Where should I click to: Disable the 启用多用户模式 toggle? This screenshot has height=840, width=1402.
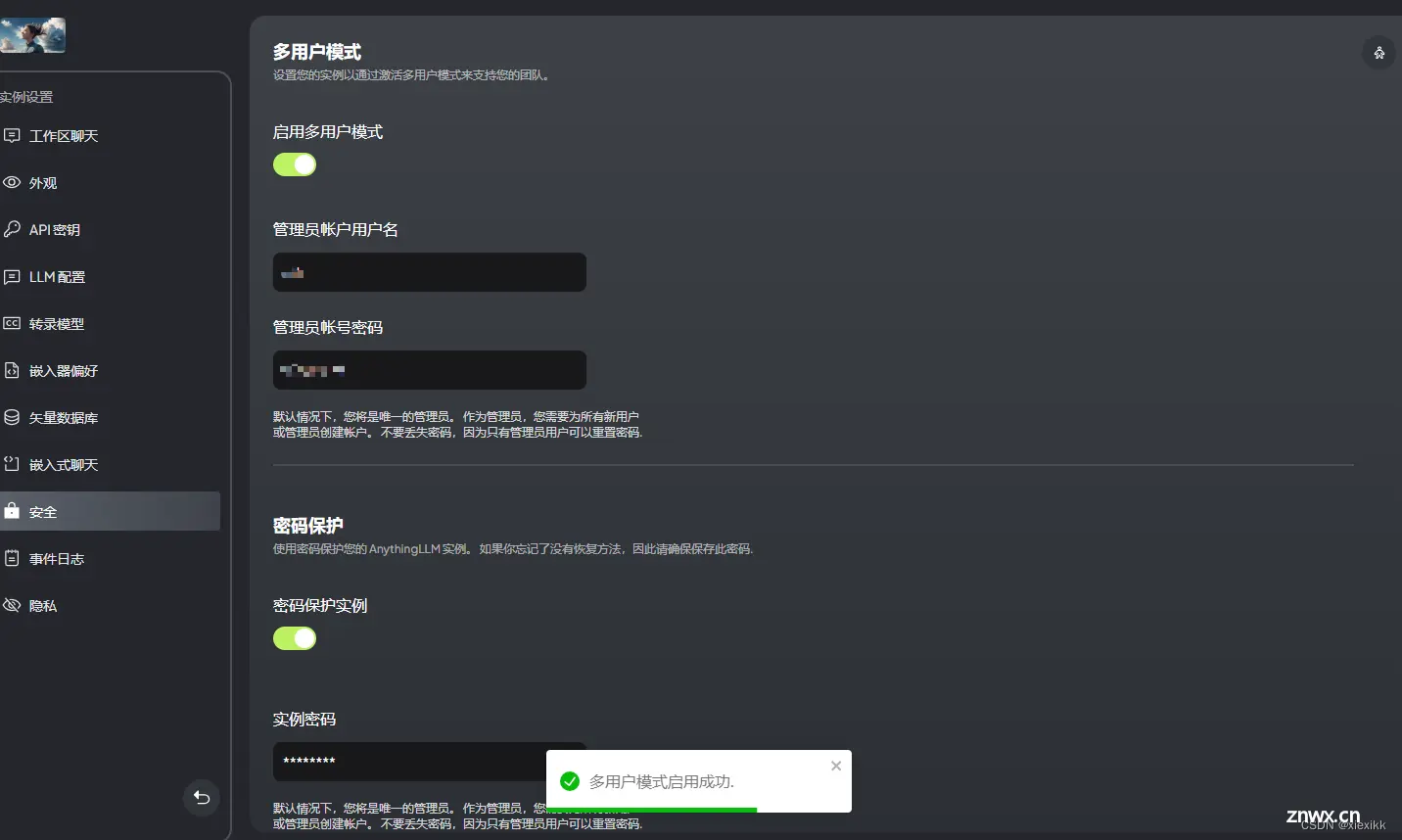click(295, 164)
